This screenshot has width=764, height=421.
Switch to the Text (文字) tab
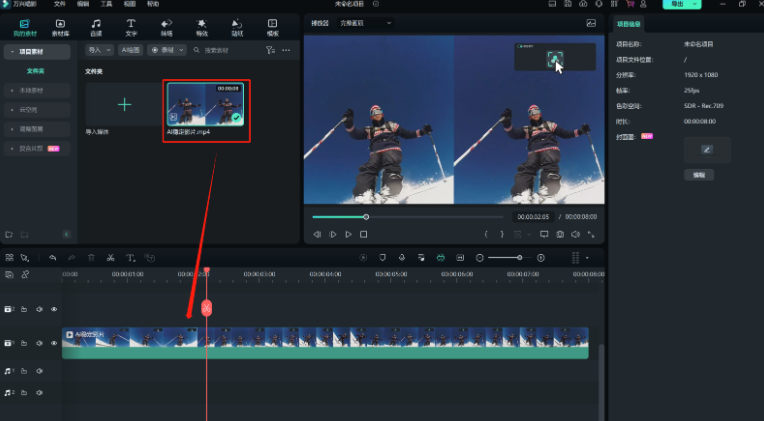pos(131,25)
